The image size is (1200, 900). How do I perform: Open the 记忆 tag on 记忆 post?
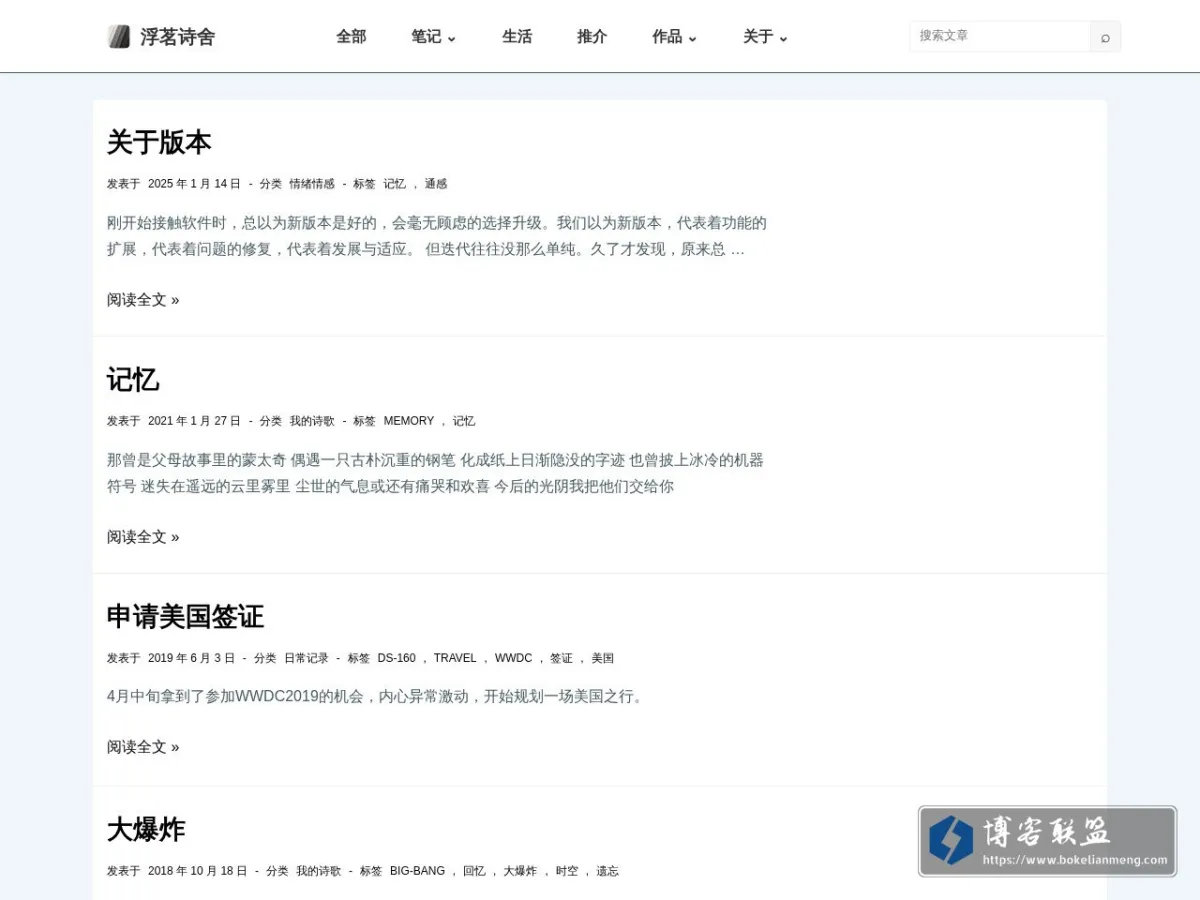(464, 421)
